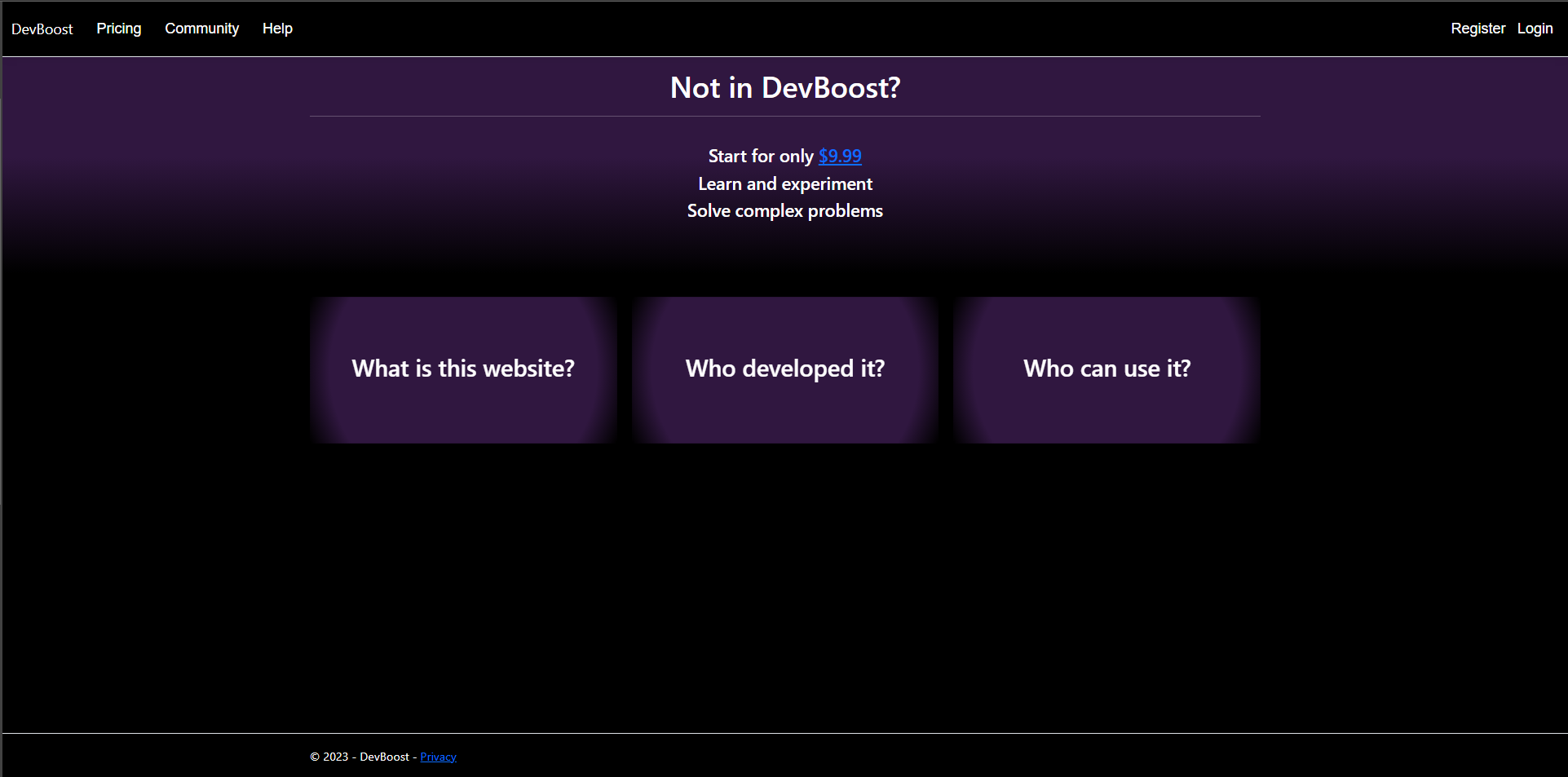Select the 'Who developed it?' card

[784, 369]
